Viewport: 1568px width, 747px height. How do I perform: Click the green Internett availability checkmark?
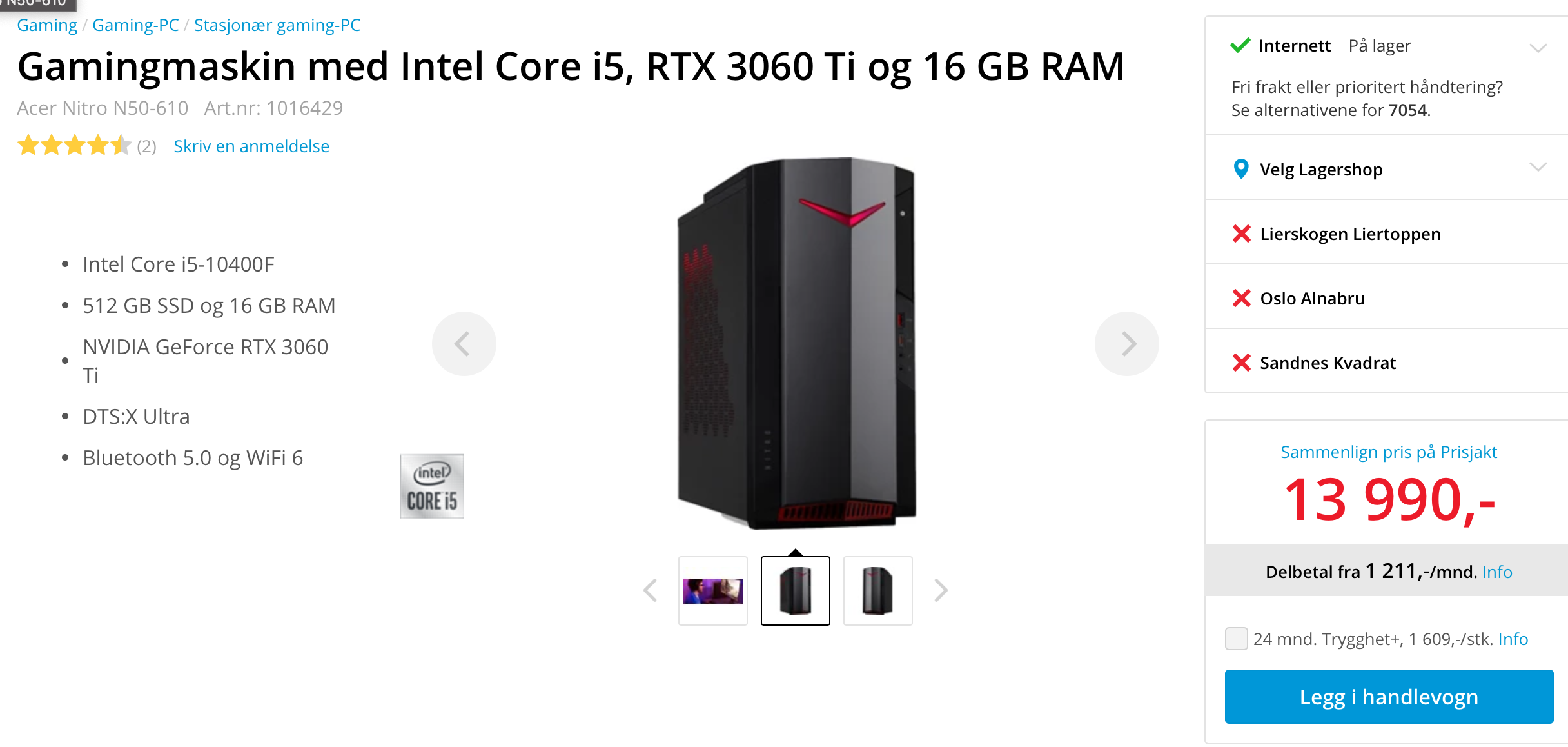pyautogui.click(x=1240, y=45)
